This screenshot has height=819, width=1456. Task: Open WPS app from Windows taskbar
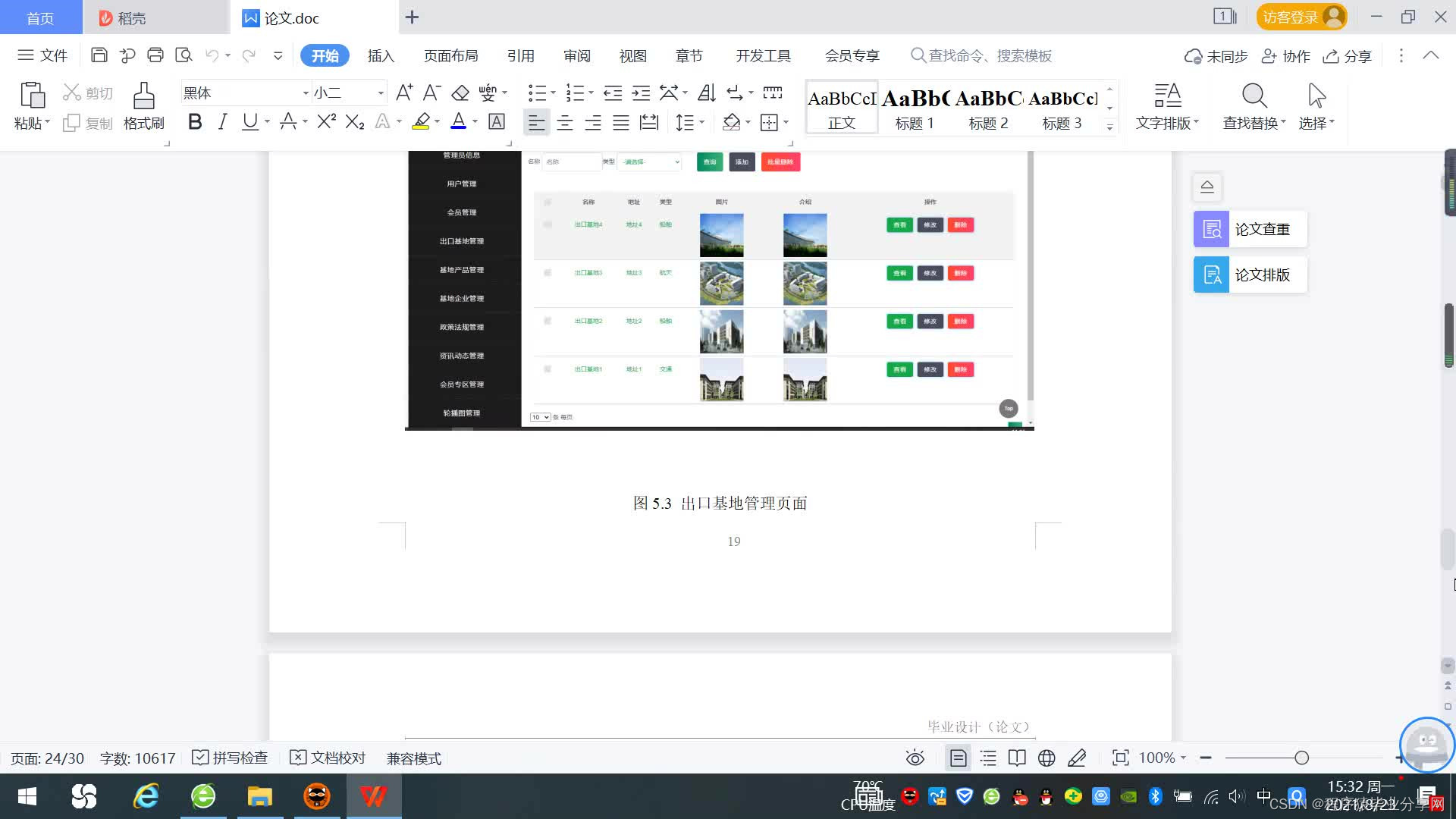373,796
